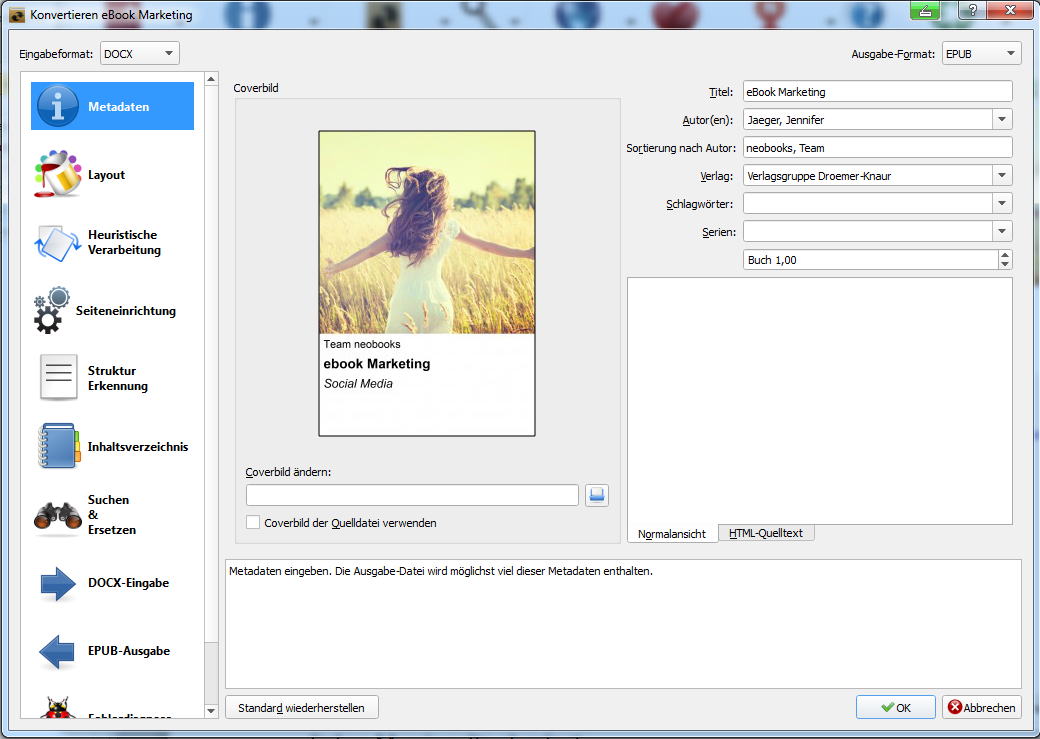Expand the Ausgabe-Format EPUB dropdown

981,54
